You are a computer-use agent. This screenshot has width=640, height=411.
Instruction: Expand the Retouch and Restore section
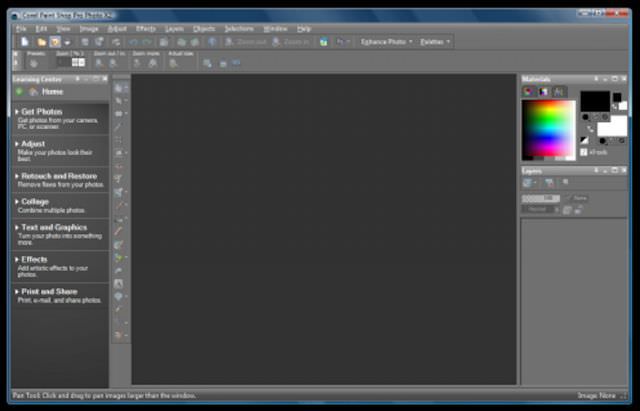tap(58, 176)
